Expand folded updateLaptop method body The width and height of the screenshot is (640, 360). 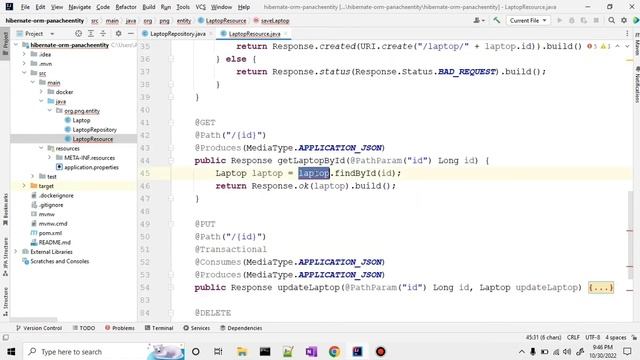(x=601, y=287)
